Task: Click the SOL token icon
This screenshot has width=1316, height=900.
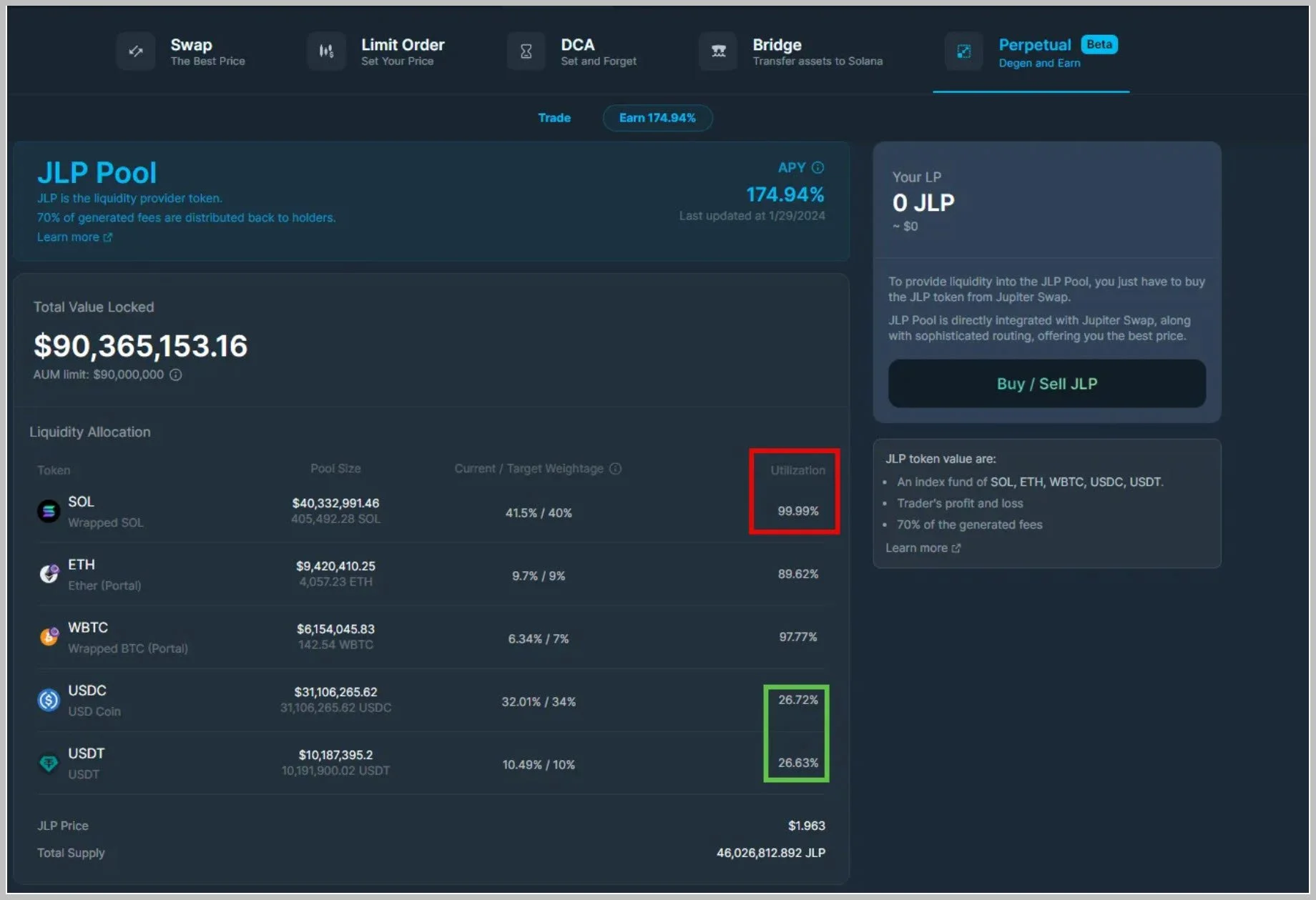Action: coord(49,511)
